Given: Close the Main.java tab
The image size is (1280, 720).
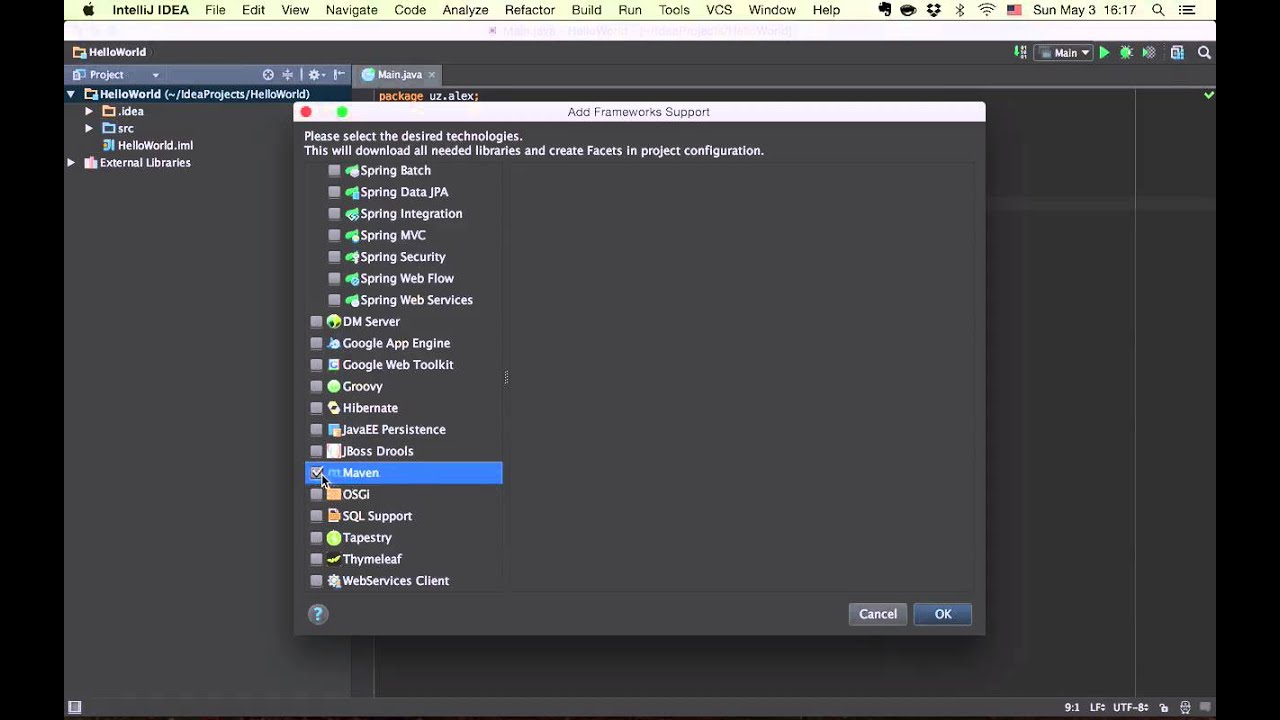Looking at the screenshot, I should [x=432, y=75].
